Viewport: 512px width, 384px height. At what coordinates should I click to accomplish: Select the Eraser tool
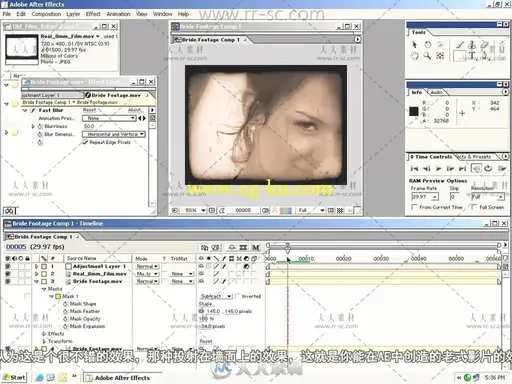click(485, 44)
